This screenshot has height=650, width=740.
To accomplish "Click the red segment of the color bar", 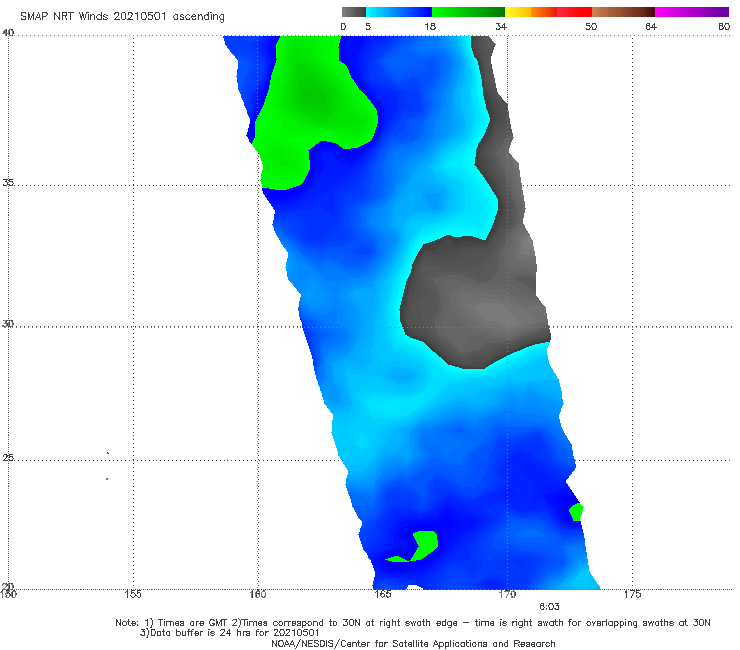I will tap(574, 12).
